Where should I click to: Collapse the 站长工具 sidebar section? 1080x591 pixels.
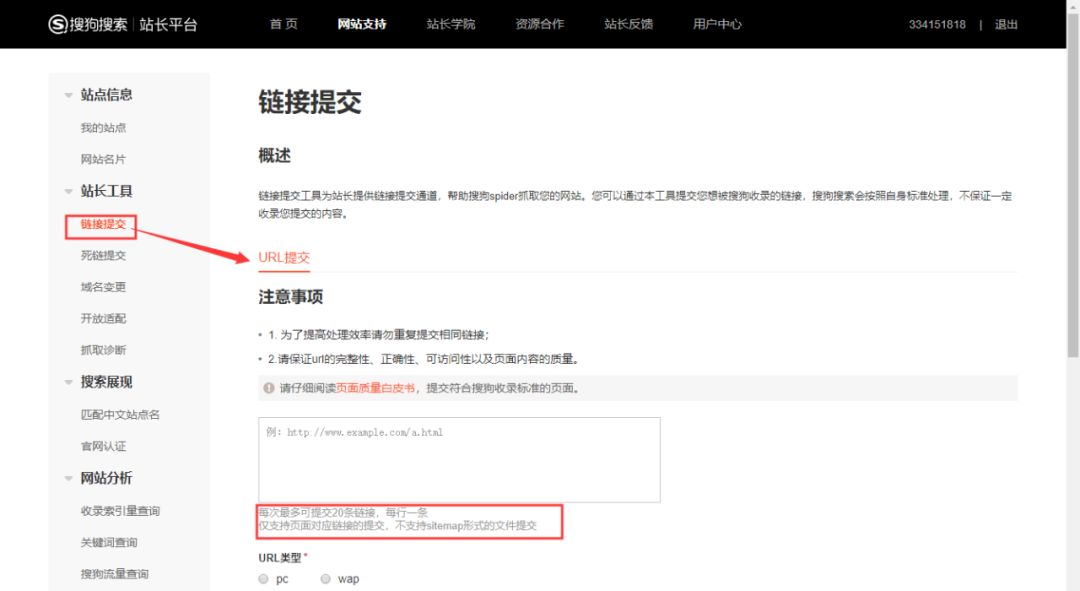[68, 191]
